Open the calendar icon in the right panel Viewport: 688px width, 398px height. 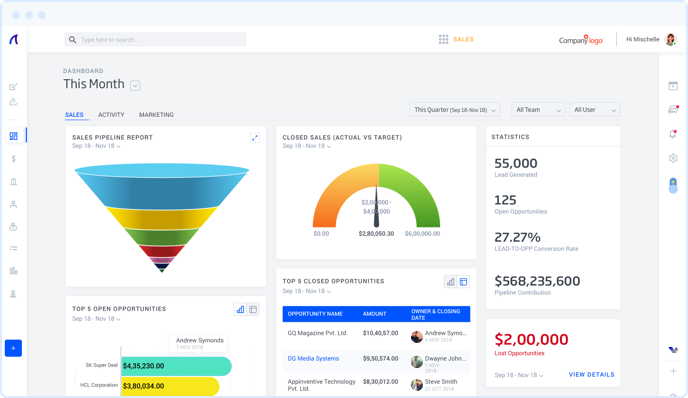(x=673, y=86)
